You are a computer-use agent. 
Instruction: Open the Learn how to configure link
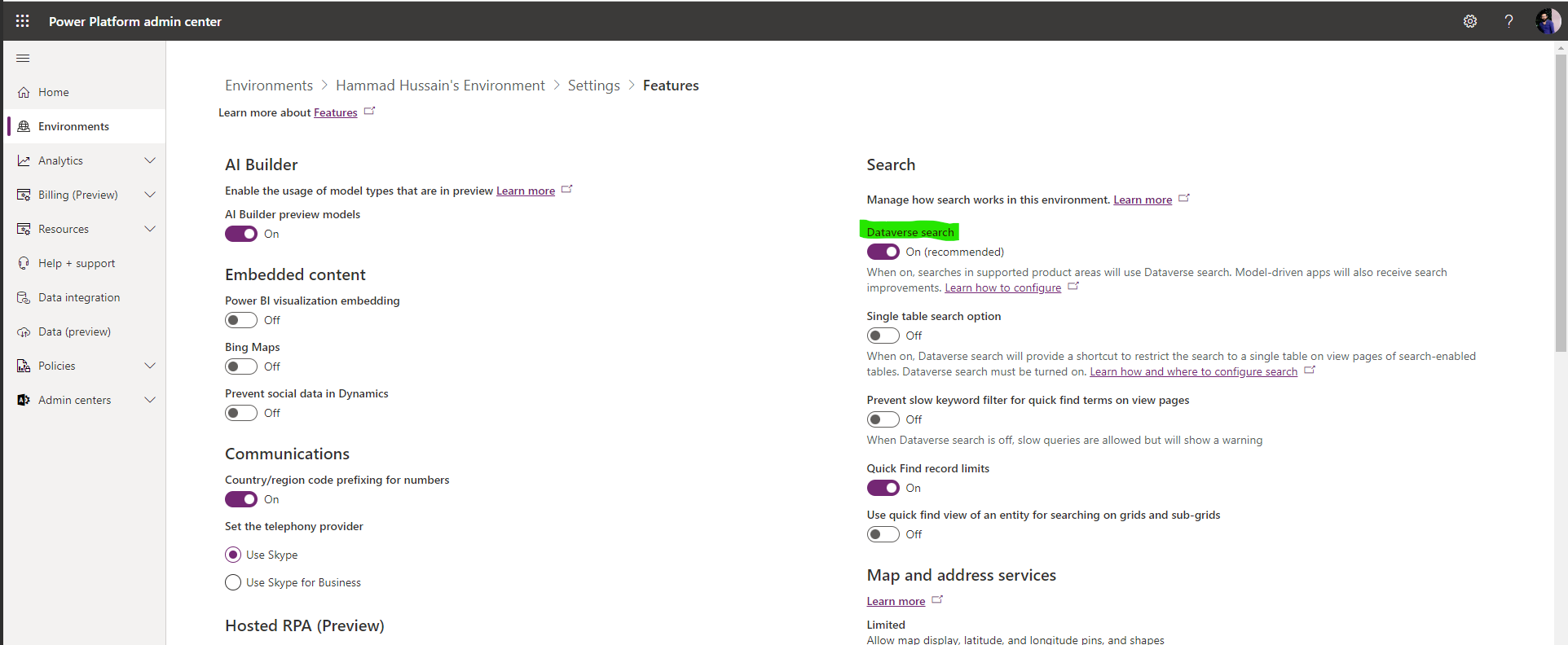click(x=1002, y=287)
